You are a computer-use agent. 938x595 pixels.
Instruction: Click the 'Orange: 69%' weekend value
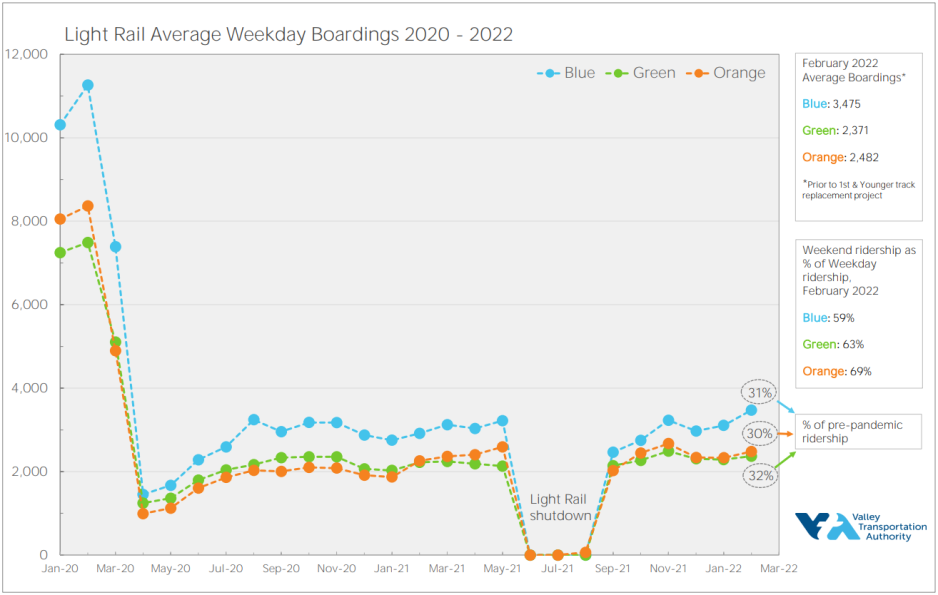pos(837,371)
